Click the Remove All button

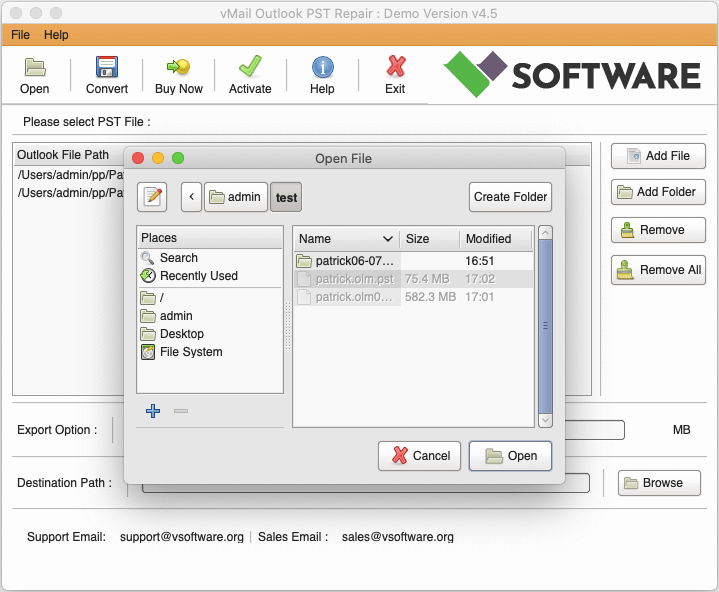click(658, 270)
